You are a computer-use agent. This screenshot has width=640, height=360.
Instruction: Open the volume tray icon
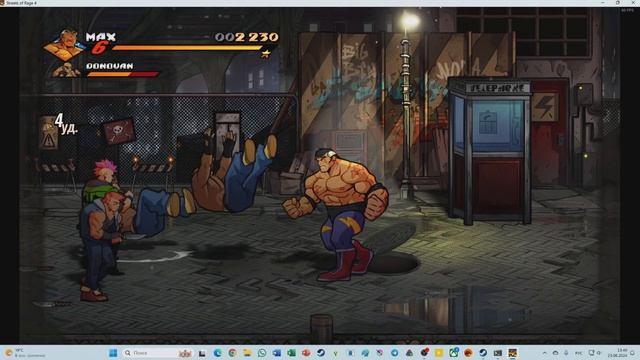coord(598,353)
